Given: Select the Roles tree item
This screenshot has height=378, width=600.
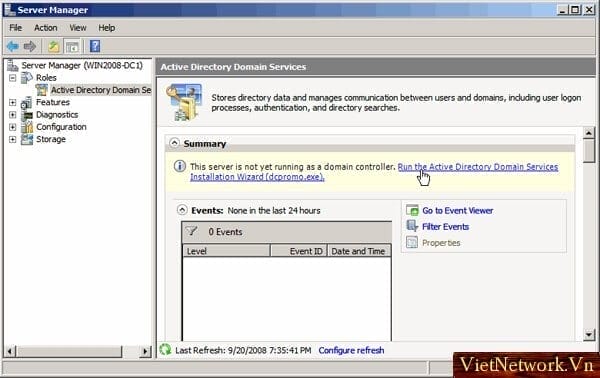Looking at the screenshot, I should (x=46, y=78).
